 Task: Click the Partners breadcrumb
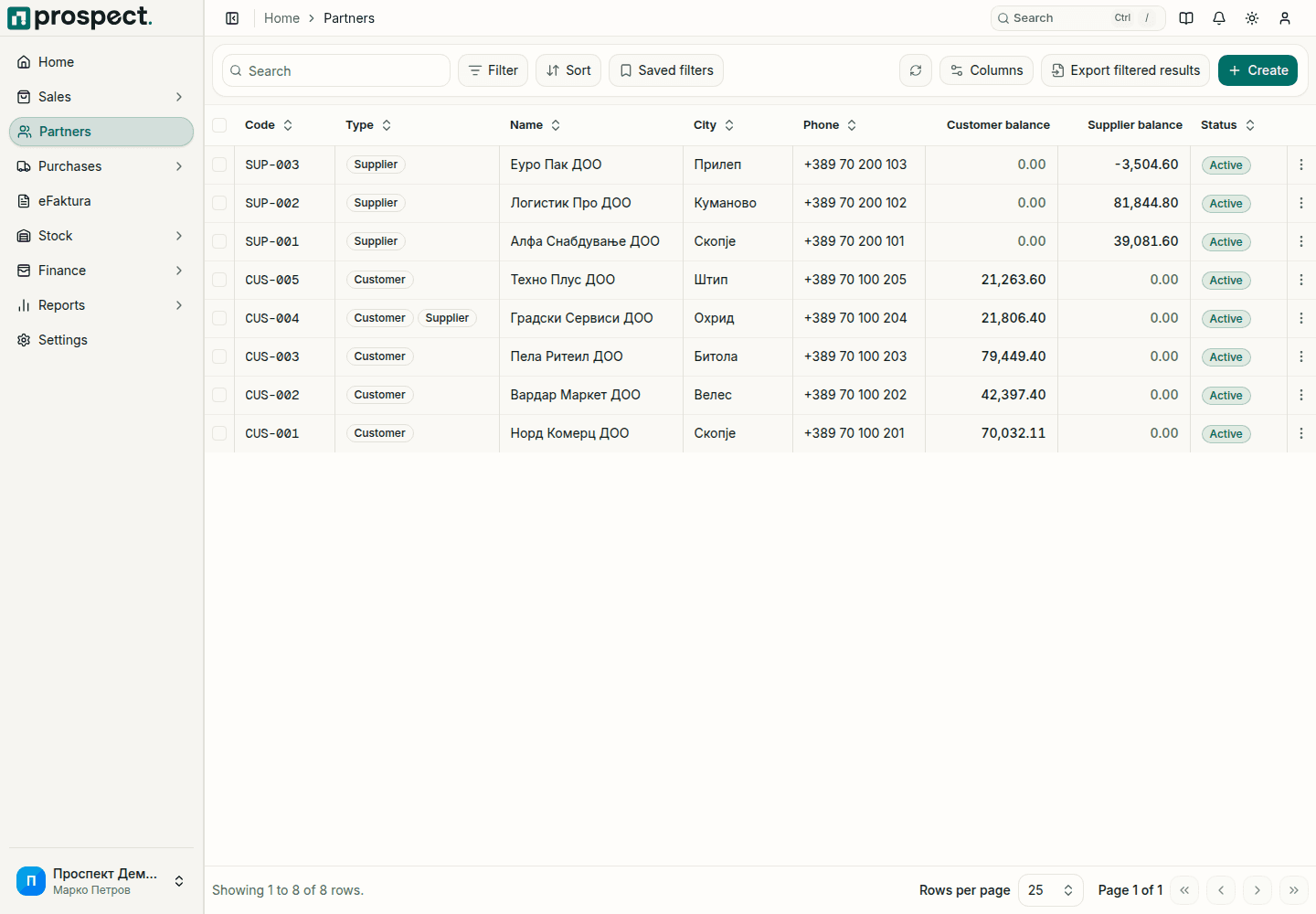349,18
